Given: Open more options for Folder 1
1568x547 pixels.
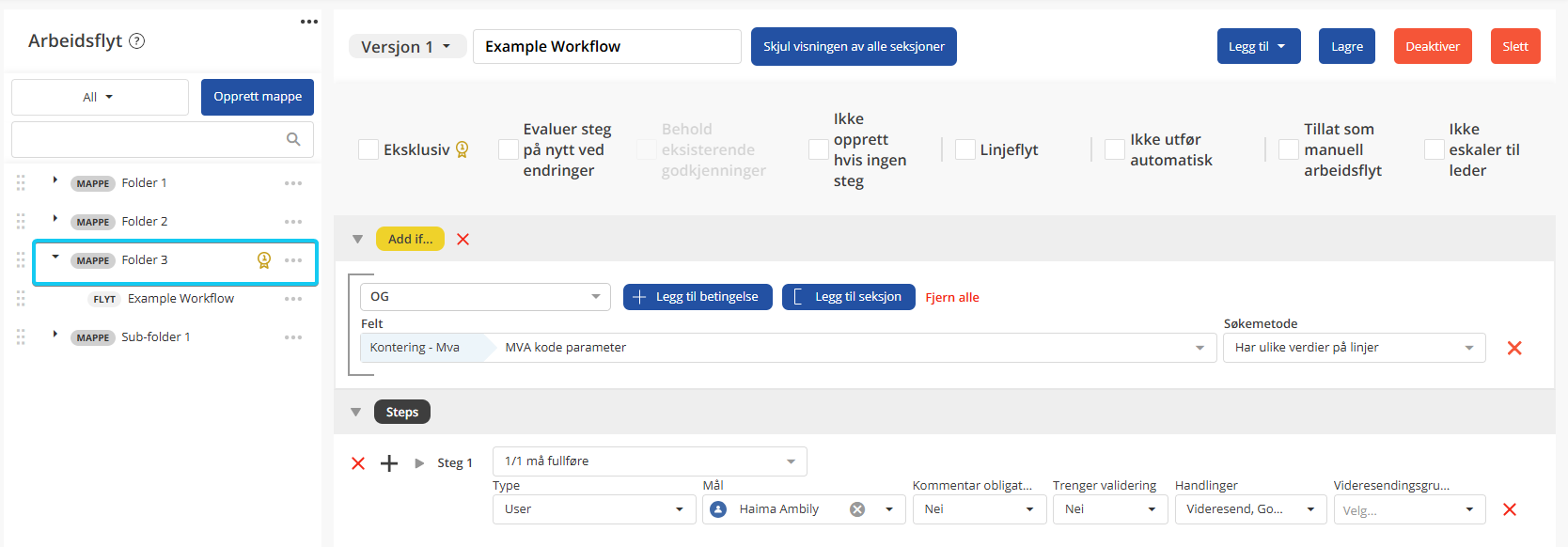Looking at the screenshot, I should pos(293,183).
